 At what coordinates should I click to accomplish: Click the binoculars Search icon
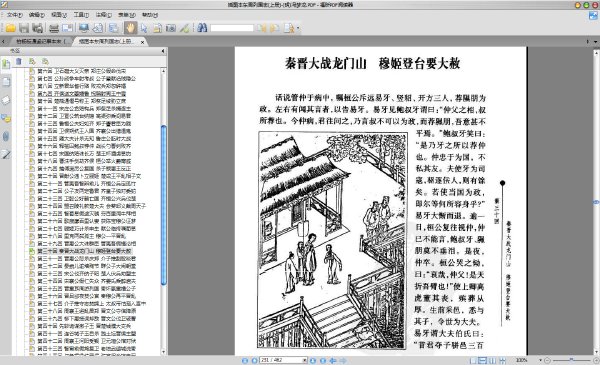point(202,28)
